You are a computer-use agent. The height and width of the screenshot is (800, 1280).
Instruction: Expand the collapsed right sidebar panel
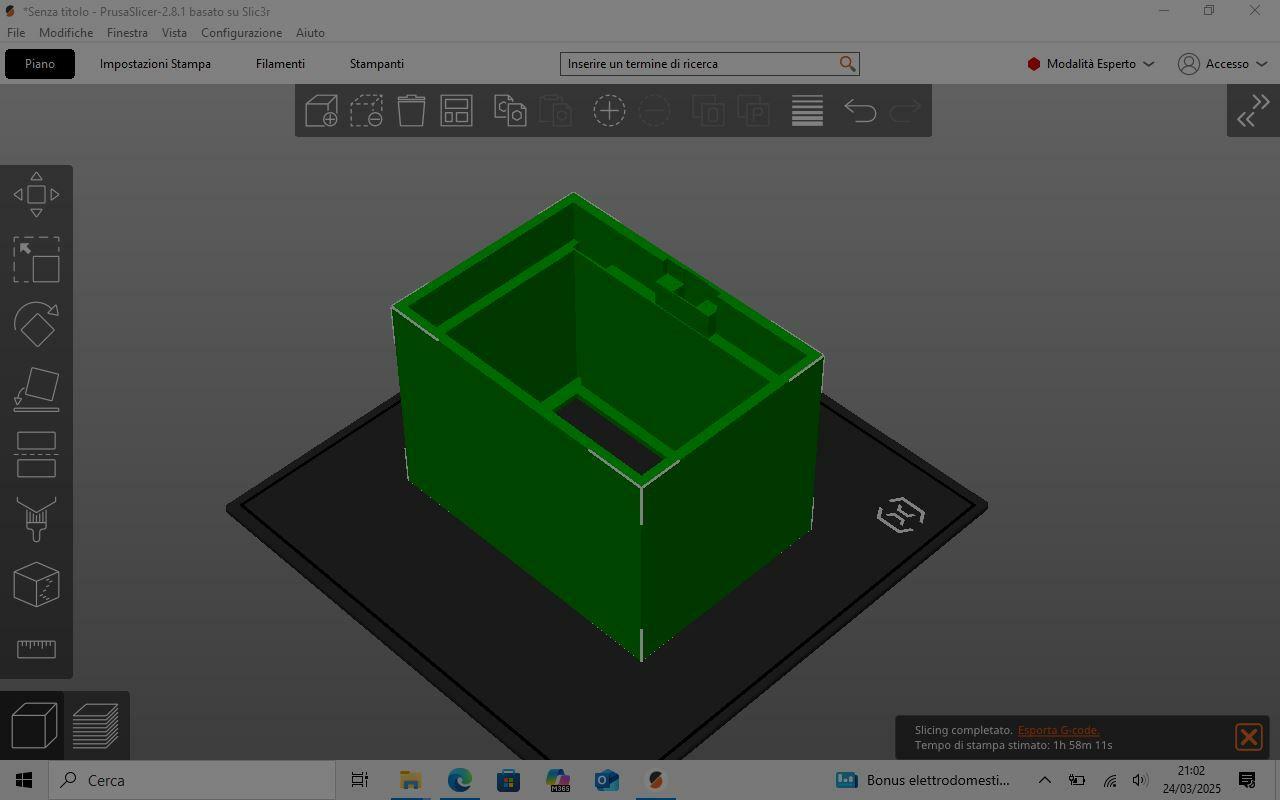click(x=1253, y=110)
